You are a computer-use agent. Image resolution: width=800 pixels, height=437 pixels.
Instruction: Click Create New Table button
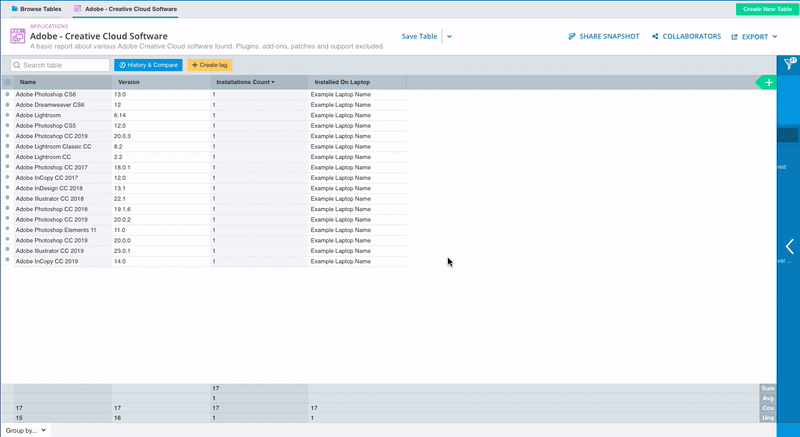pyautogui.click(x=767, y=9)
